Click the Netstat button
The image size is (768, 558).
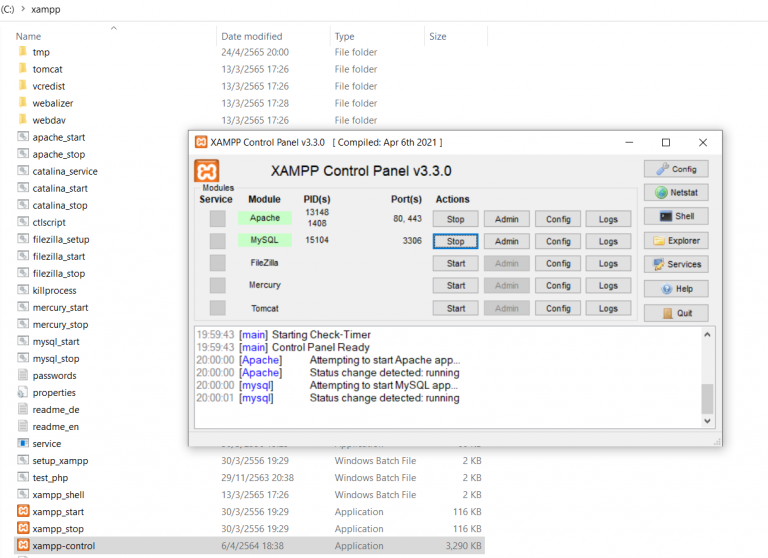(676, 193)
